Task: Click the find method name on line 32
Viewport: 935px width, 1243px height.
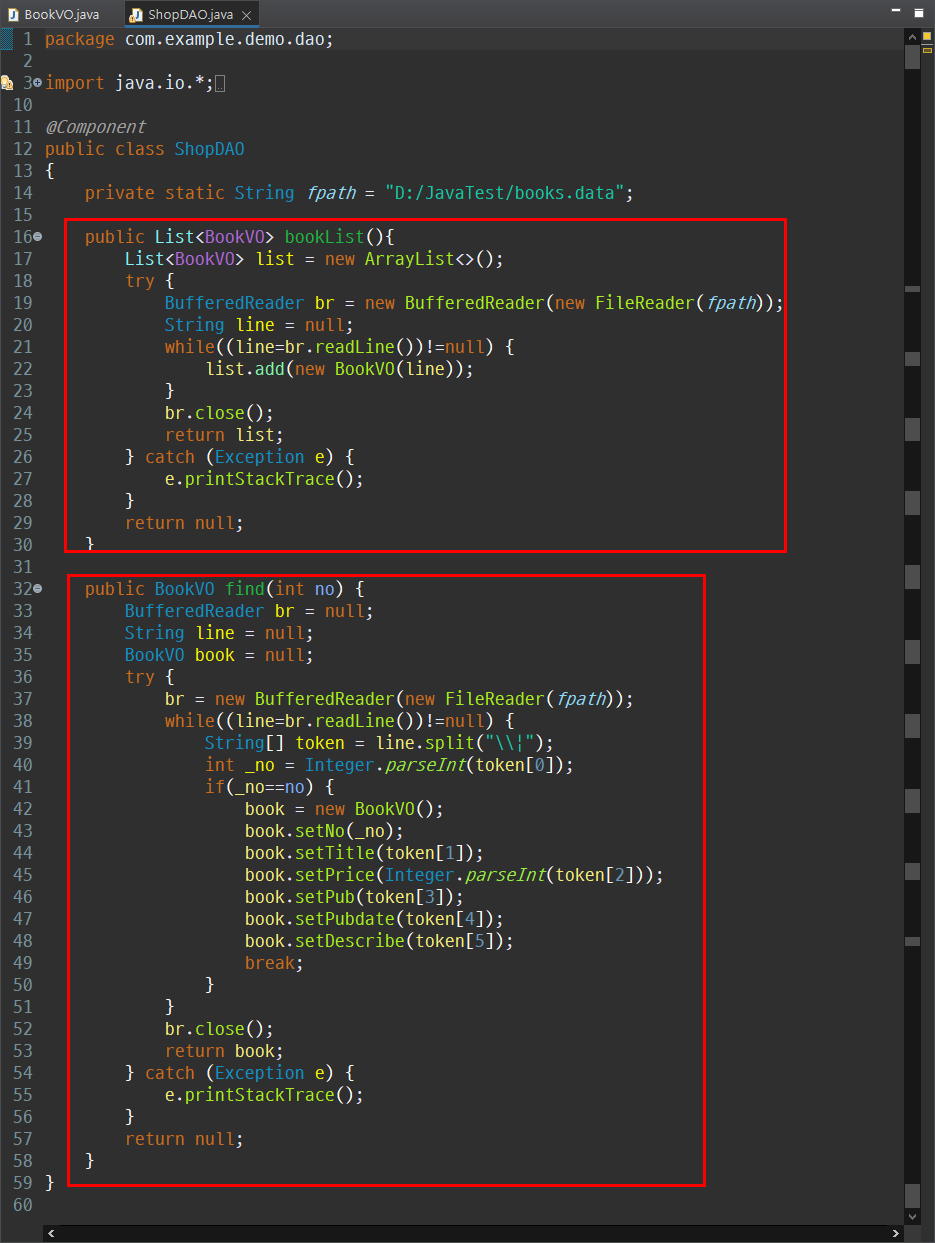Action: point(244,589)
